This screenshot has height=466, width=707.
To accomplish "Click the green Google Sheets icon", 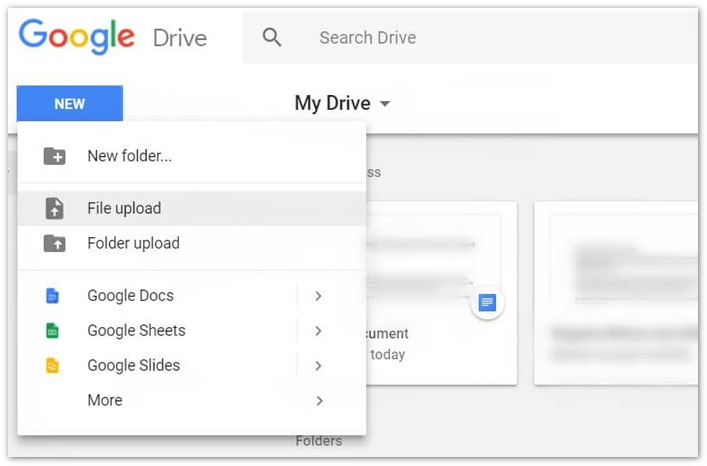I will point(52,330).
